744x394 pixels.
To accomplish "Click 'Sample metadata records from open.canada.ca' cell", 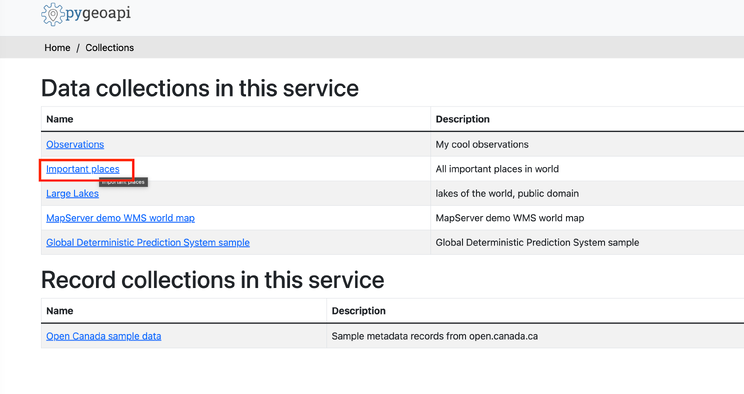I will [435, 336].
